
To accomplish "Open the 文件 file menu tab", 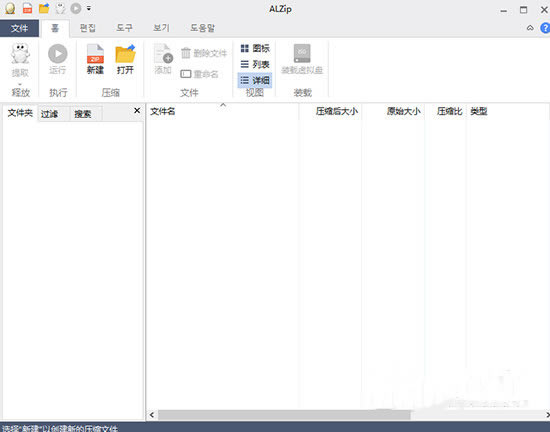I will (x=19, y=28).
